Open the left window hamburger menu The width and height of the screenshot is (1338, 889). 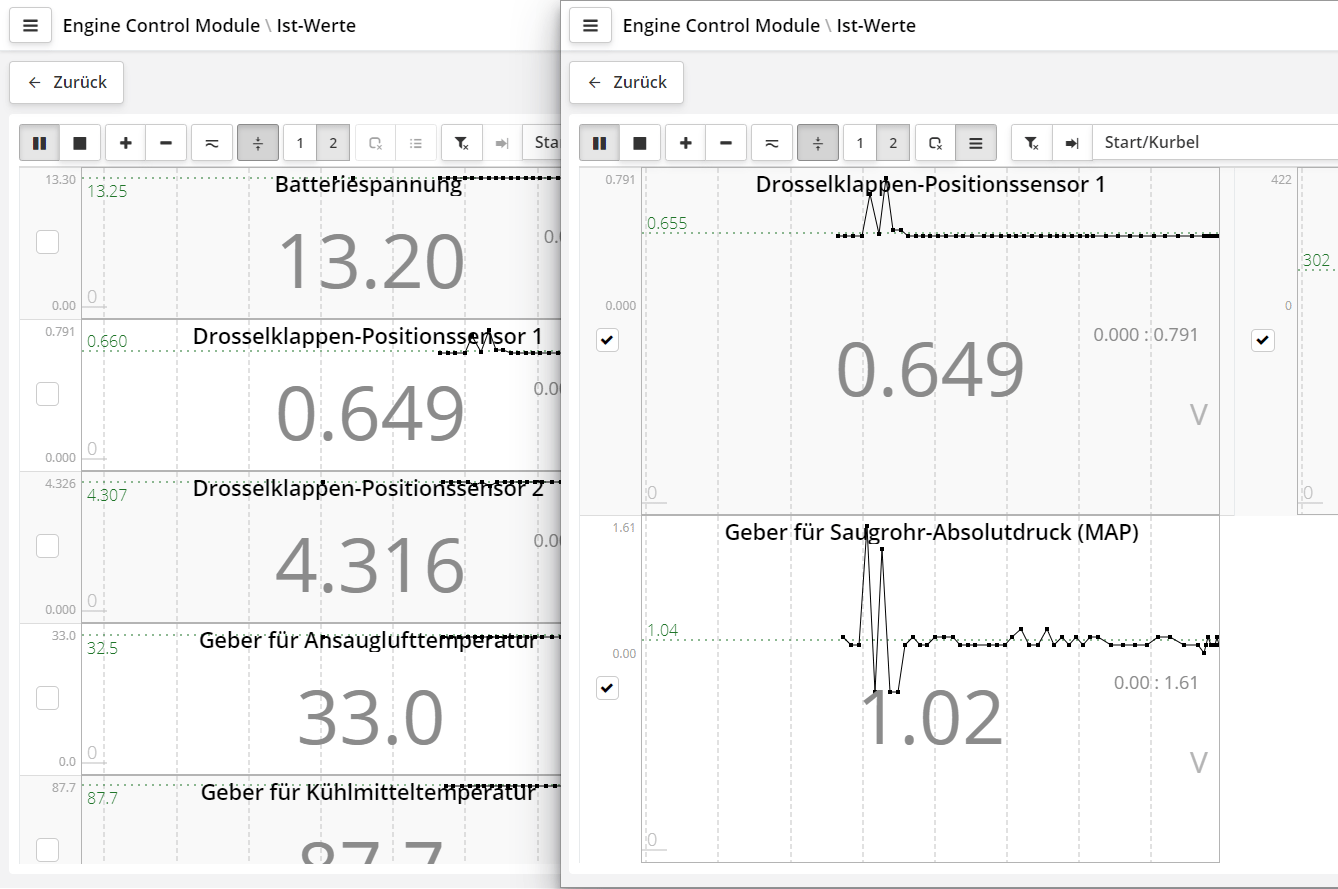[x=30, y=25]
